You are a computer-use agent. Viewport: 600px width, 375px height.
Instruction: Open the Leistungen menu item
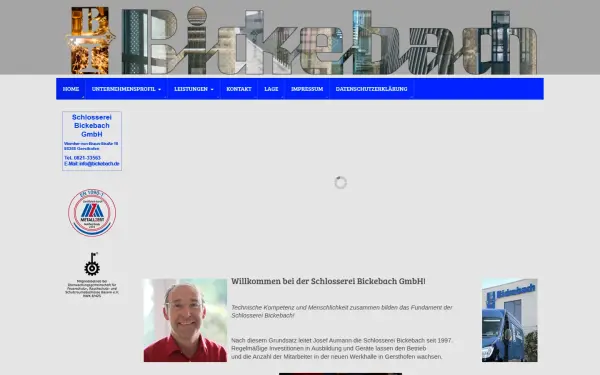pos(191,89)
